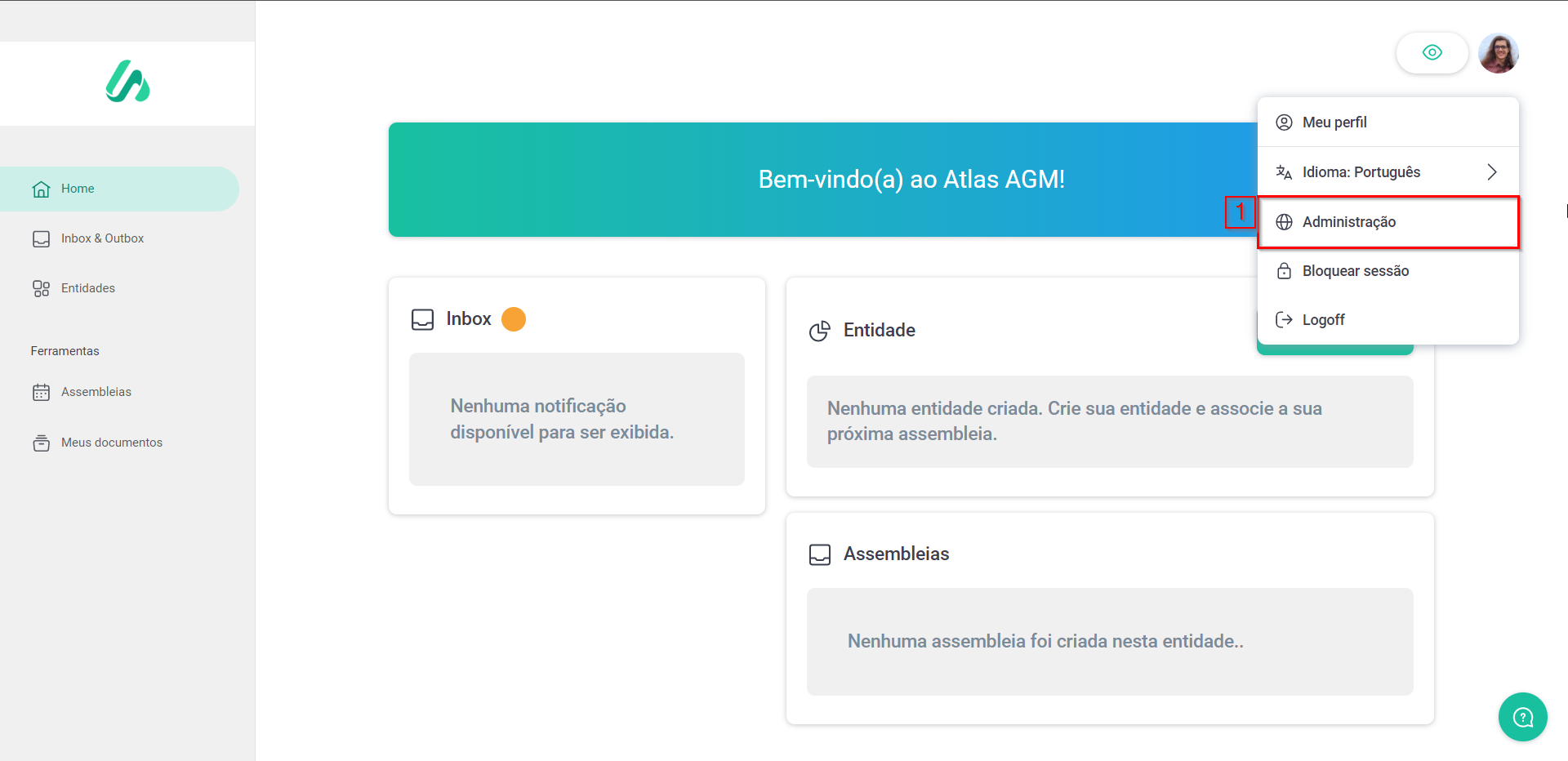The image size is (1568, 761).
Task: Open Meus documentos from the sidebar
Action: (112, 443)
